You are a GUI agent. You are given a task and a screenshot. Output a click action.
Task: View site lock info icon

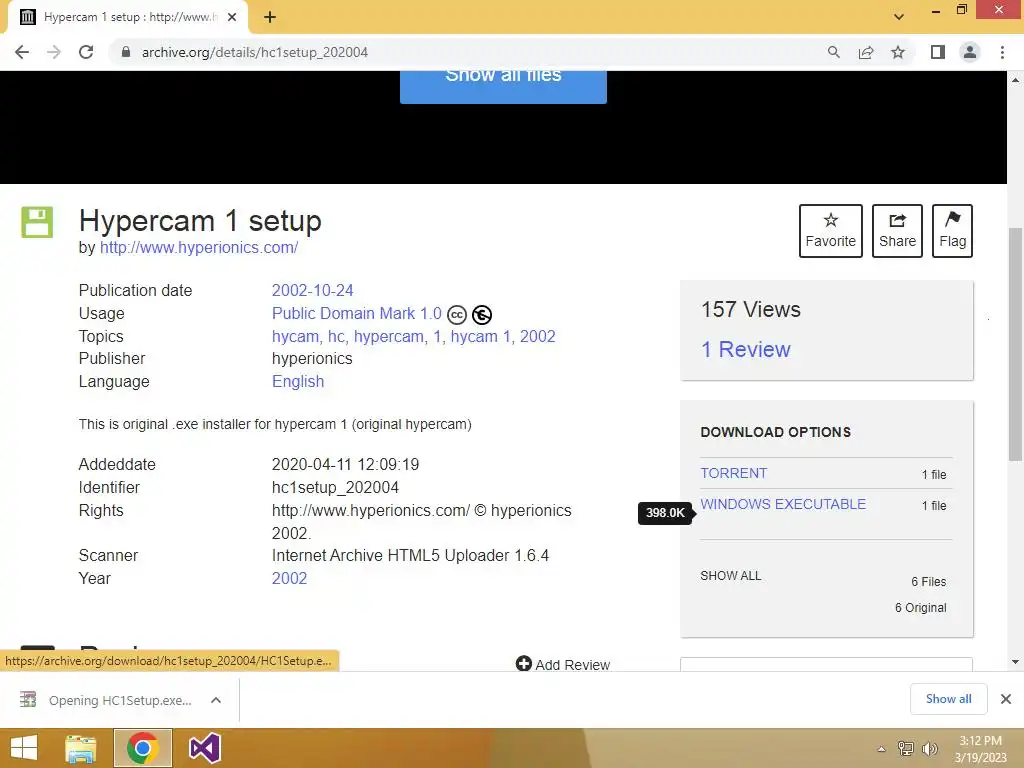pos(126,52)
